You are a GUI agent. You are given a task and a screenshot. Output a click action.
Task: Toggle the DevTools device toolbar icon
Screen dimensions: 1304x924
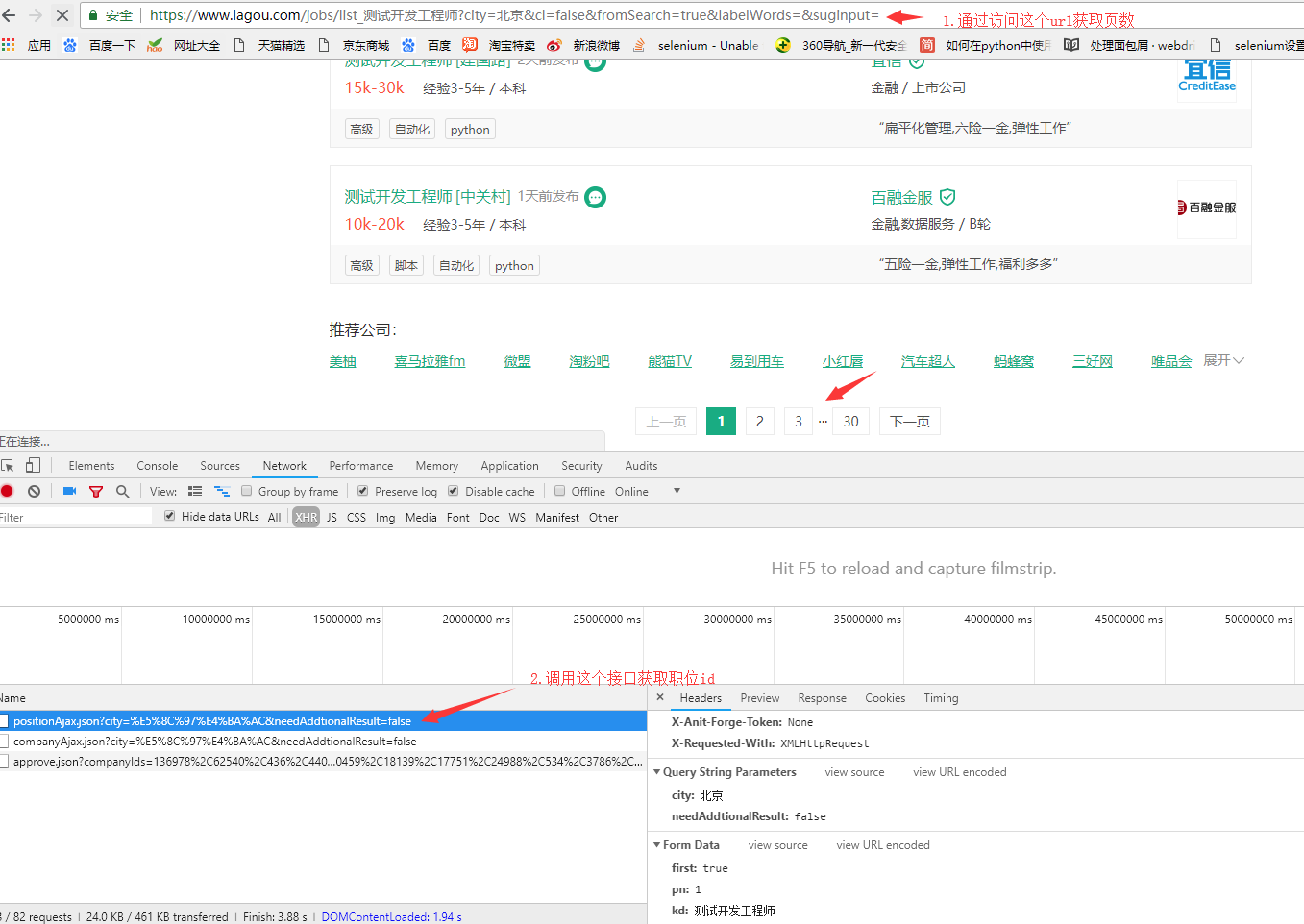[x=33, y=466]
